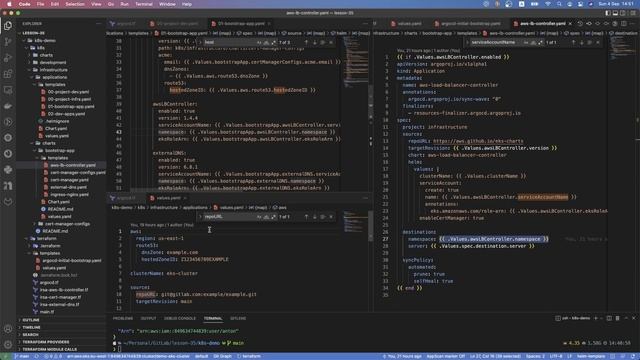Screen dimensions: 640x360
Task: Open the Selection menu in menu bar
Action: [x=75, y=4]
